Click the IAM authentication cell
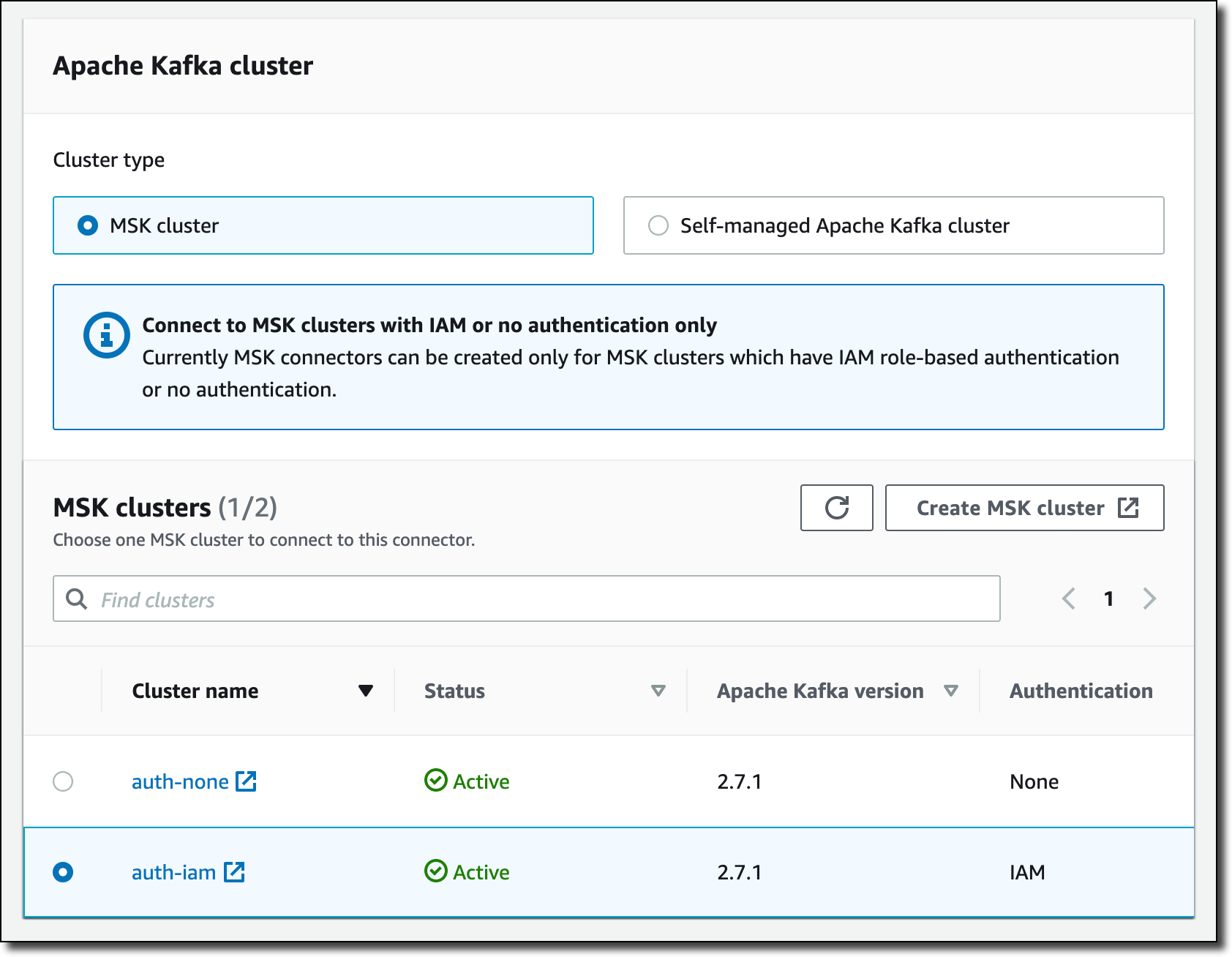 pos(1027,872)
